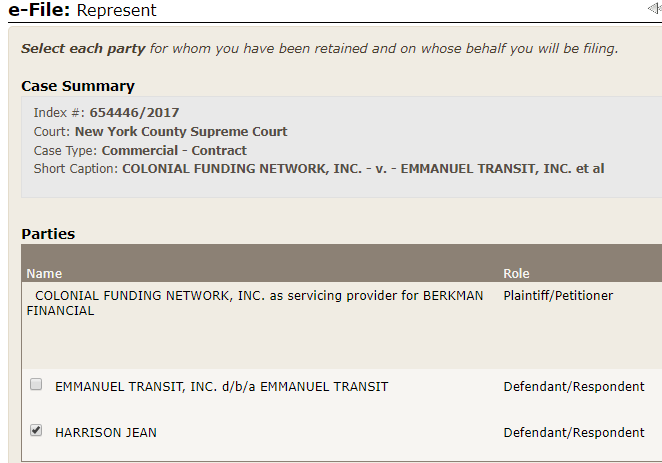Click the 'Index #:' field label
The image size is (662, 463).
(59, 113)
